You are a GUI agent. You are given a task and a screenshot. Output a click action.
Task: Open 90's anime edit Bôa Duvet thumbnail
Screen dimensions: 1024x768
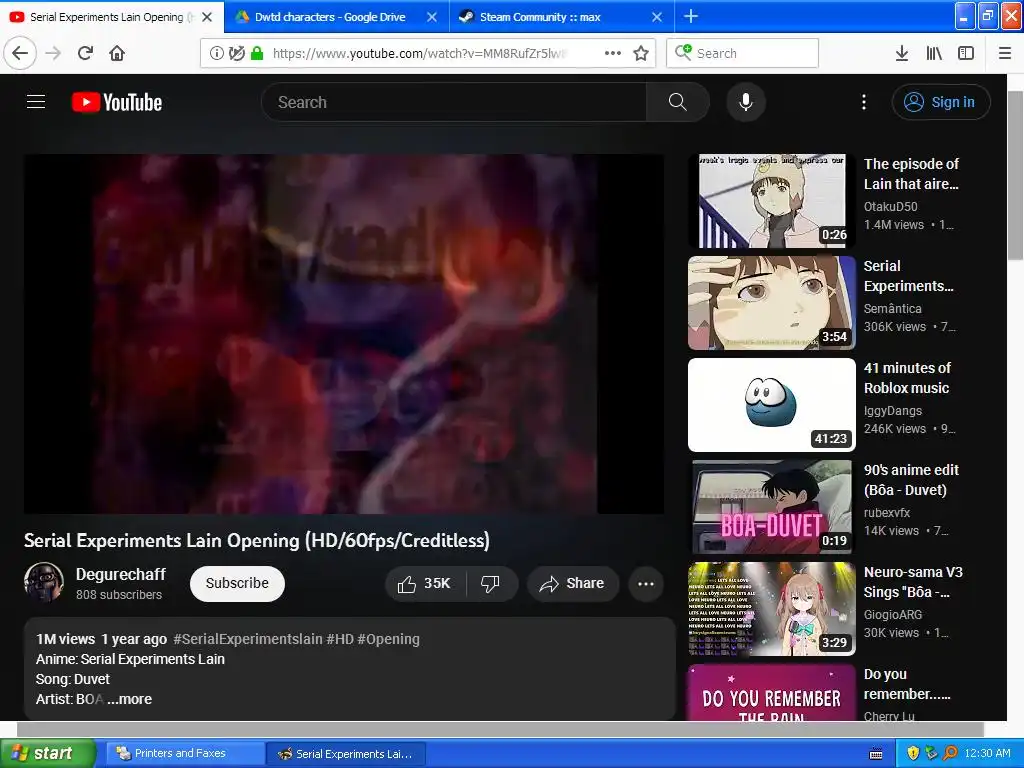coord(771,507)
